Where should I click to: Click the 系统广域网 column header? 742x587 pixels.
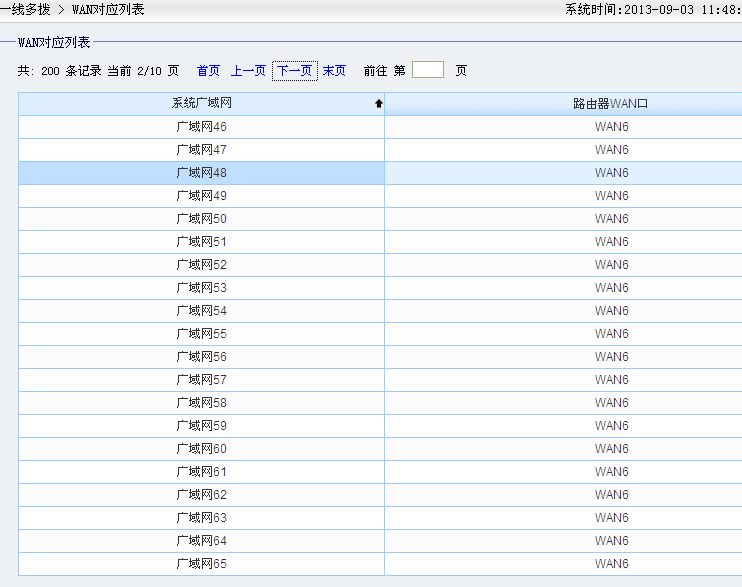[201, 103]
